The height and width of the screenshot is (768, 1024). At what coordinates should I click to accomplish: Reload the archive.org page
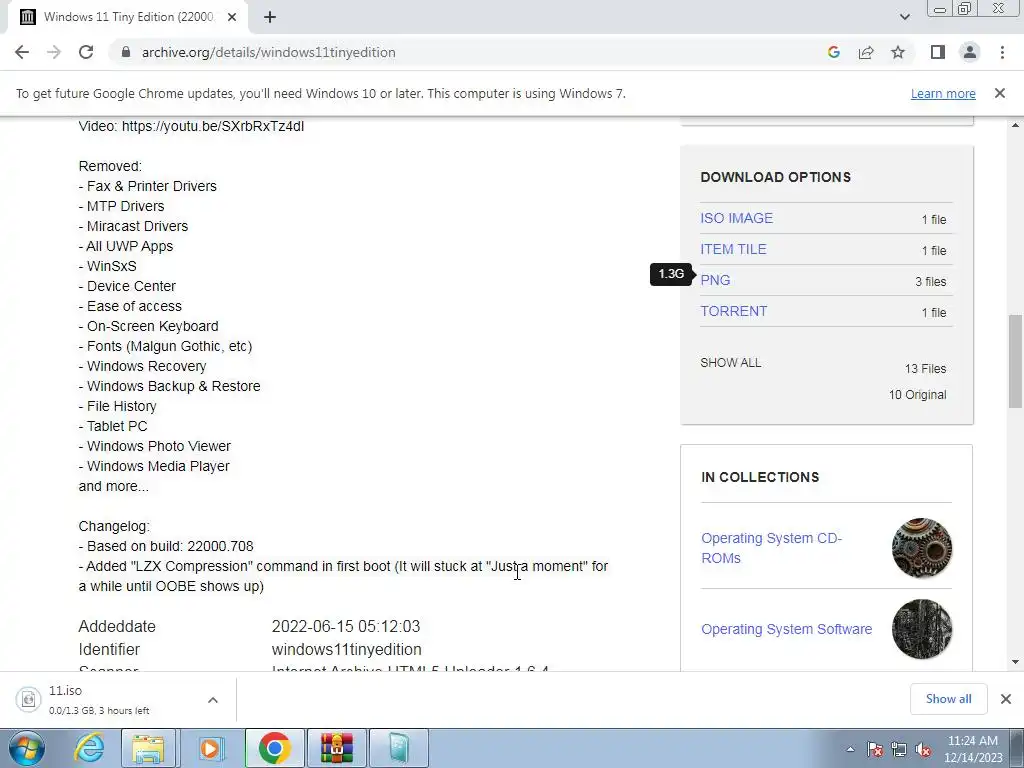coord(86,52)
